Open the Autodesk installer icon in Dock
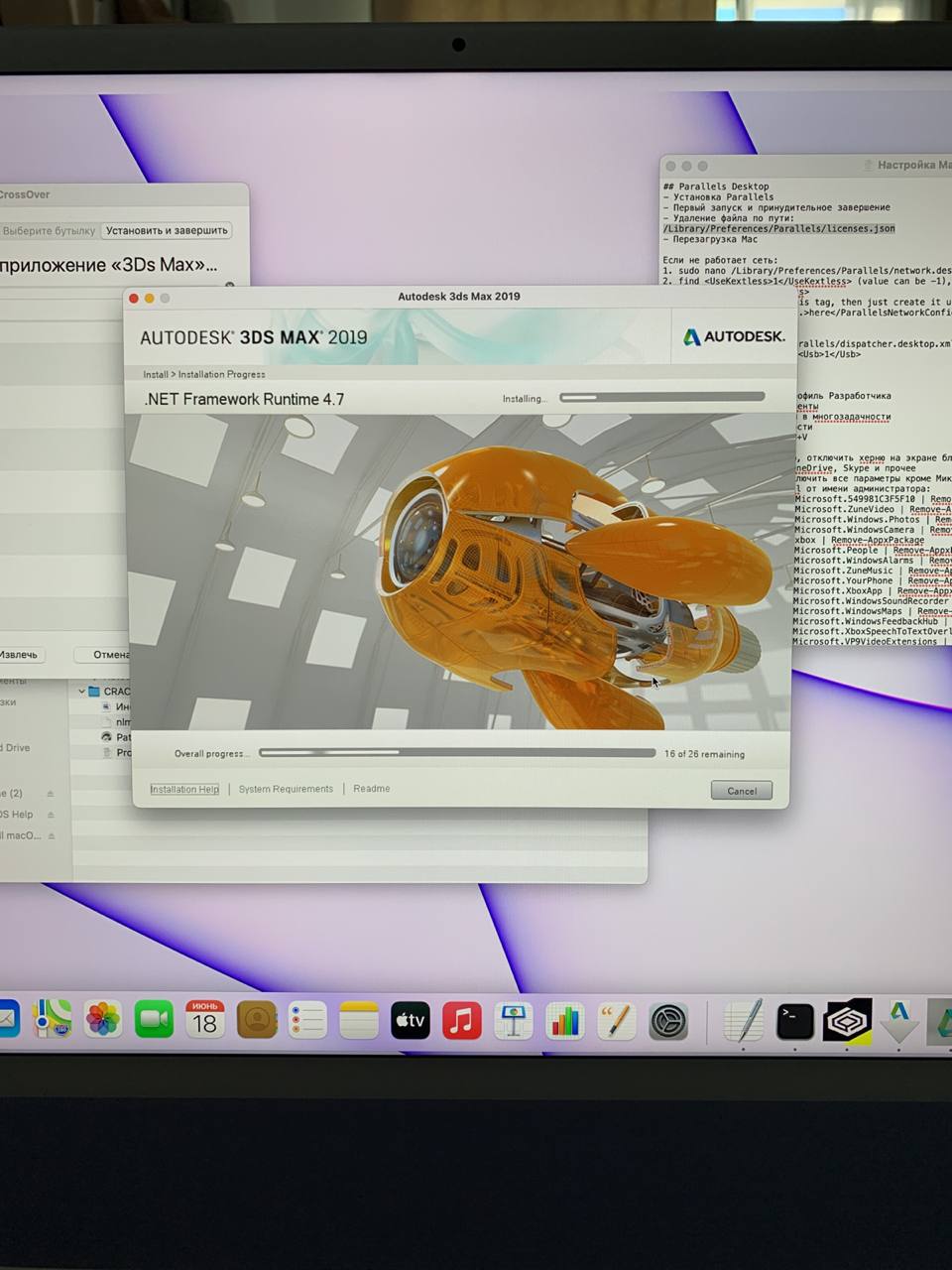This screenshot has height=1270, width=952. pos(899,1021)
